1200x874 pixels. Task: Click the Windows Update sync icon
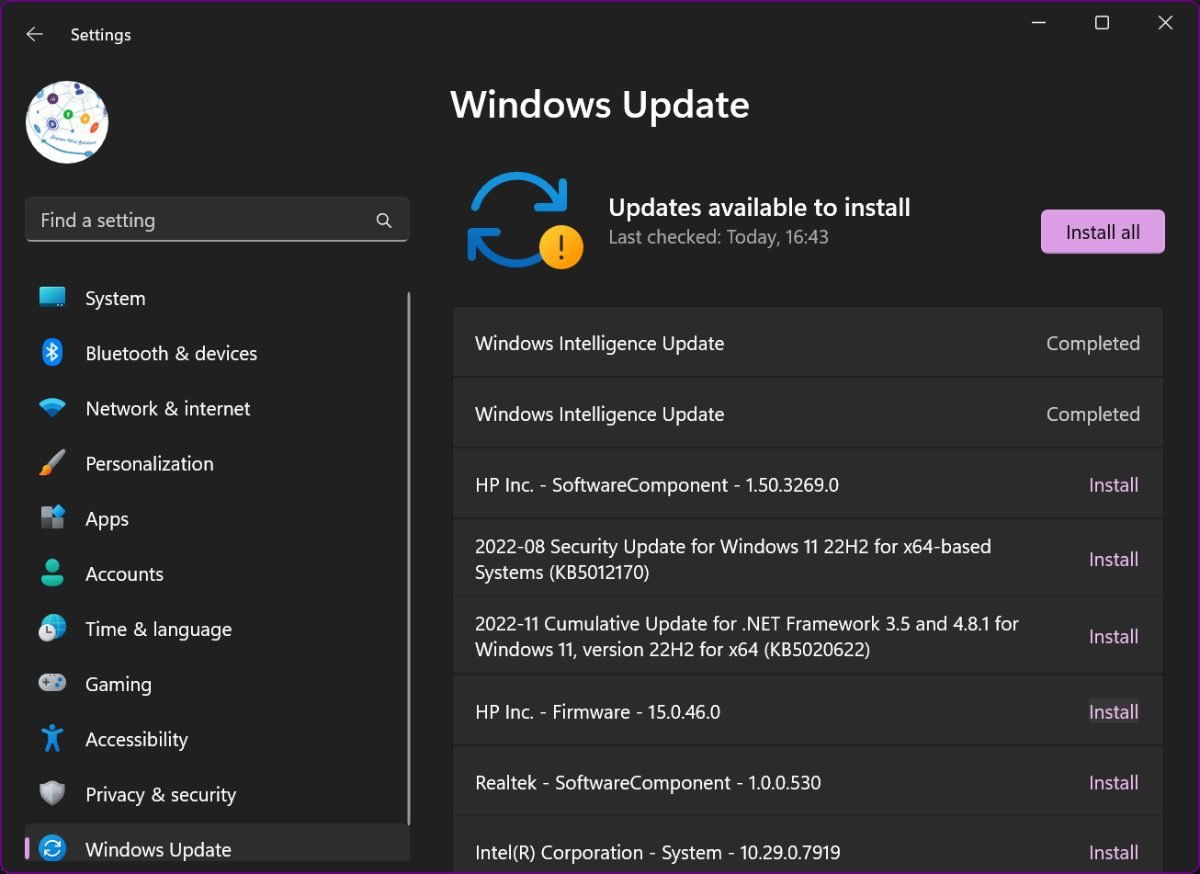(52, 848)
